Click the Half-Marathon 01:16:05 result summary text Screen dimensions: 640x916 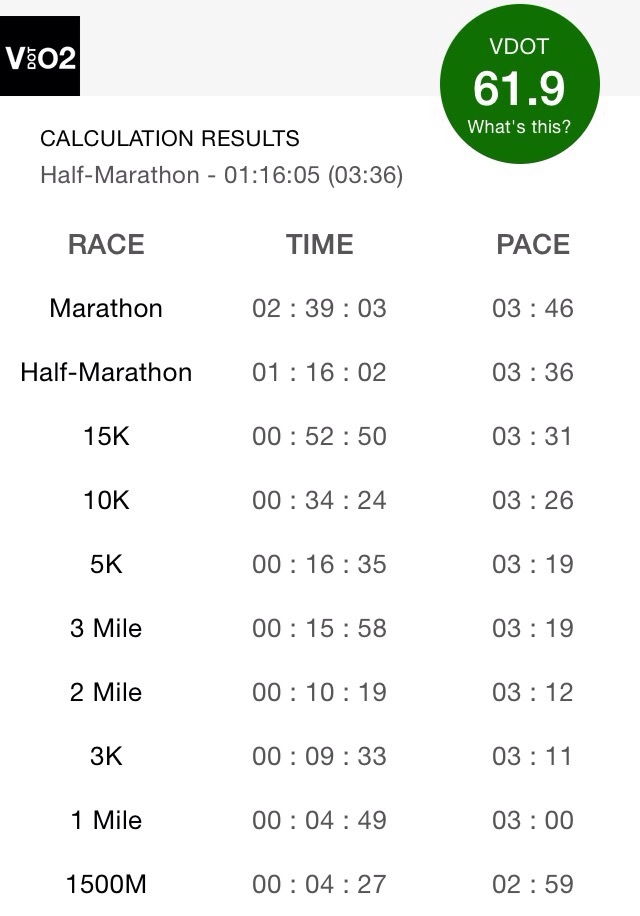pos(222,175)
